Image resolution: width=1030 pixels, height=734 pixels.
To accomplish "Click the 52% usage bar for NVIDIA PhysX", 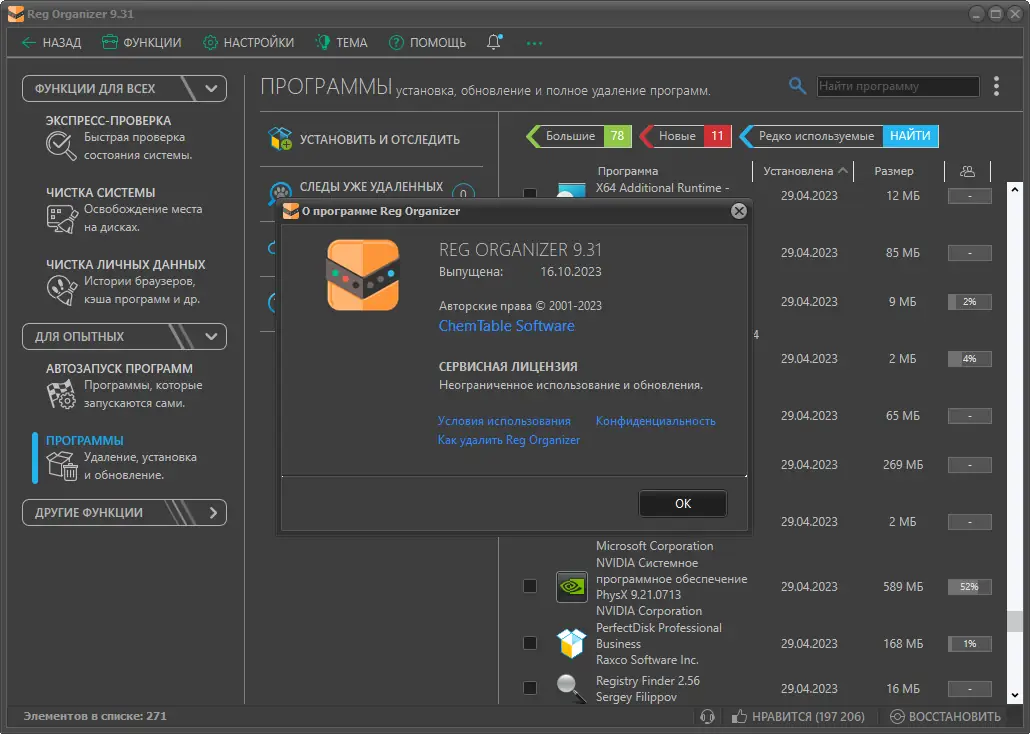I will pyautogui.click(x=970, y=587).
